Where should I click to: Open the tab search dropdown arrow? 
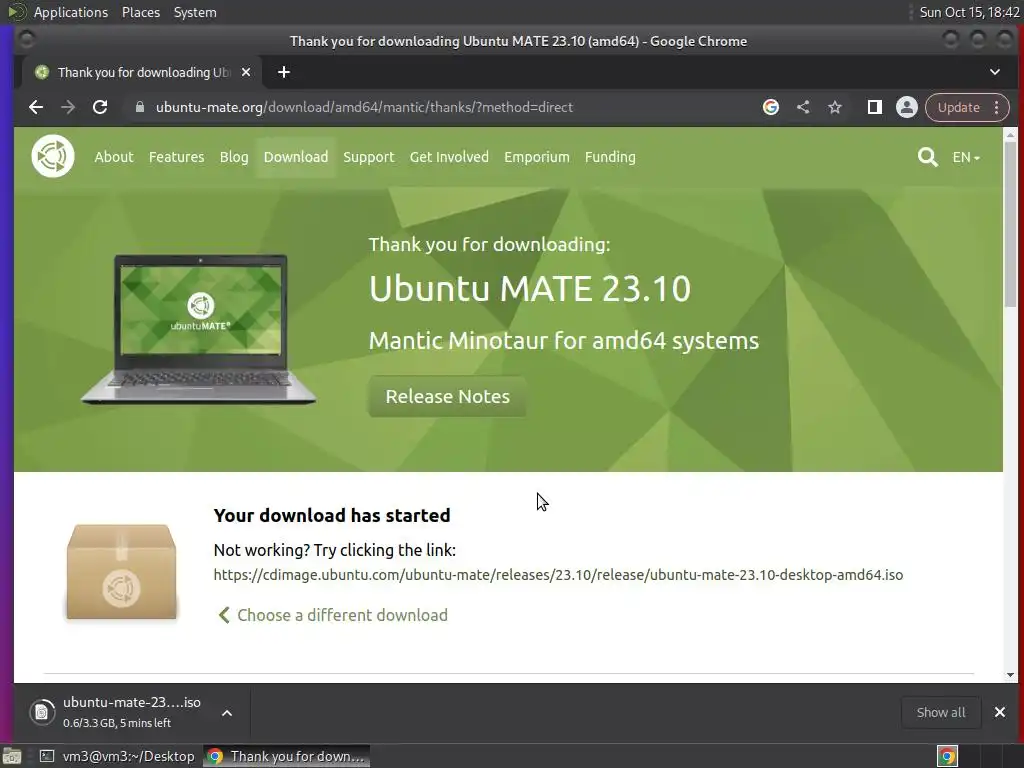tap(995, 72)
